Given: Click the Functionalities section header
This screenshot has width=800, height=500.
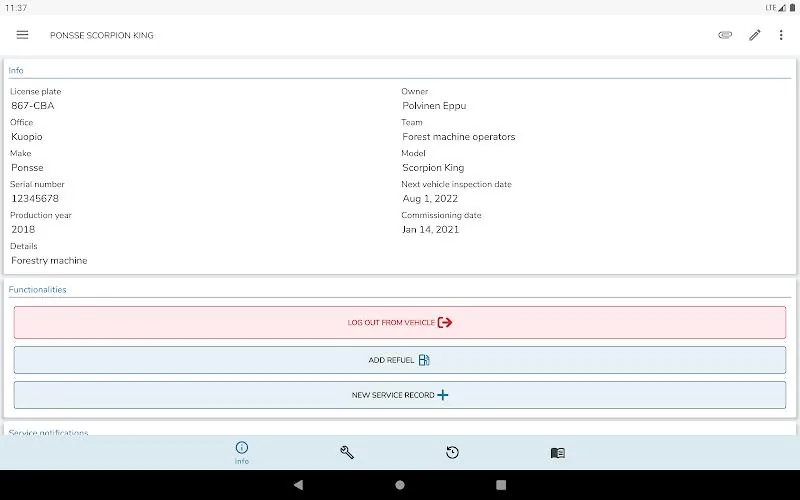Looking at the screenshot, I should tap(37, 289).
